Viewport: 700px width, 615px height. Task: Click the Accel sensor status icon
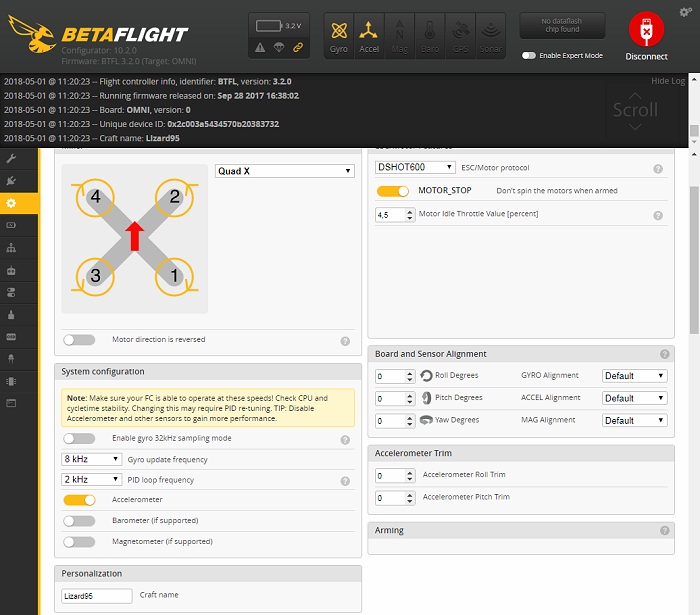pyautogui.click(x=369, y=36)
